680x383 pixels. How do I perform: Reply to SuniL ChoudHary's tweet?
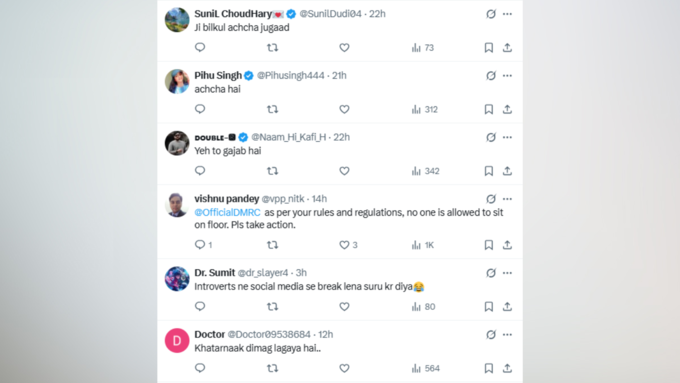(x=200, y=47)
